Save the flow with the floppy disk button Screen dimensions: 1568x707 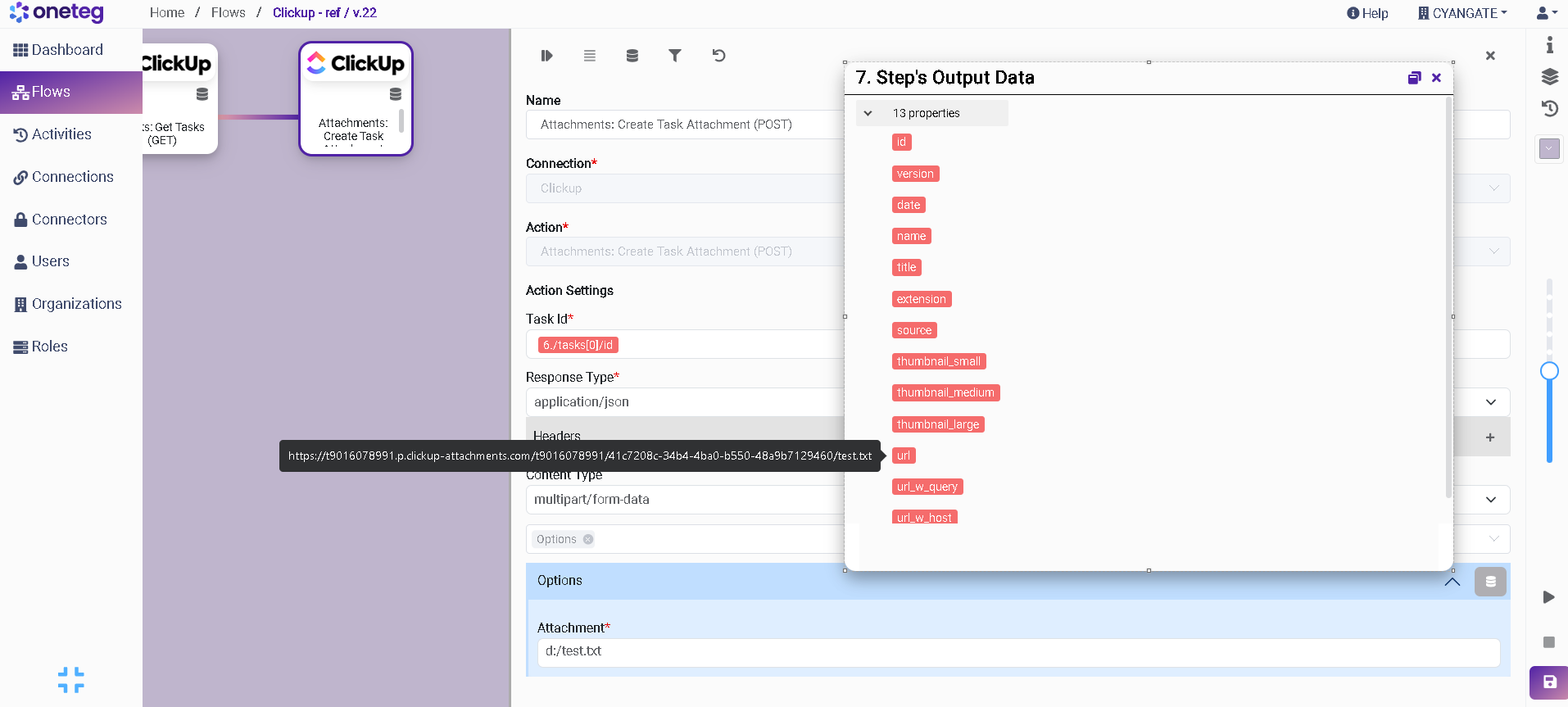(x=1548, y=682)
